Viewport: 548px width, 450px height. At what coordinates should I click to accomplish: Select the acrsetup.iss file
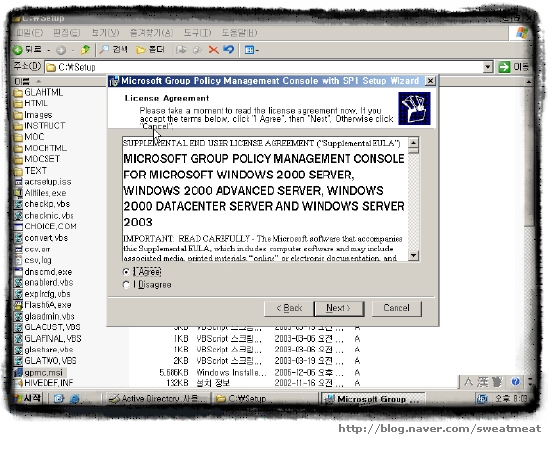pos(43,182)
